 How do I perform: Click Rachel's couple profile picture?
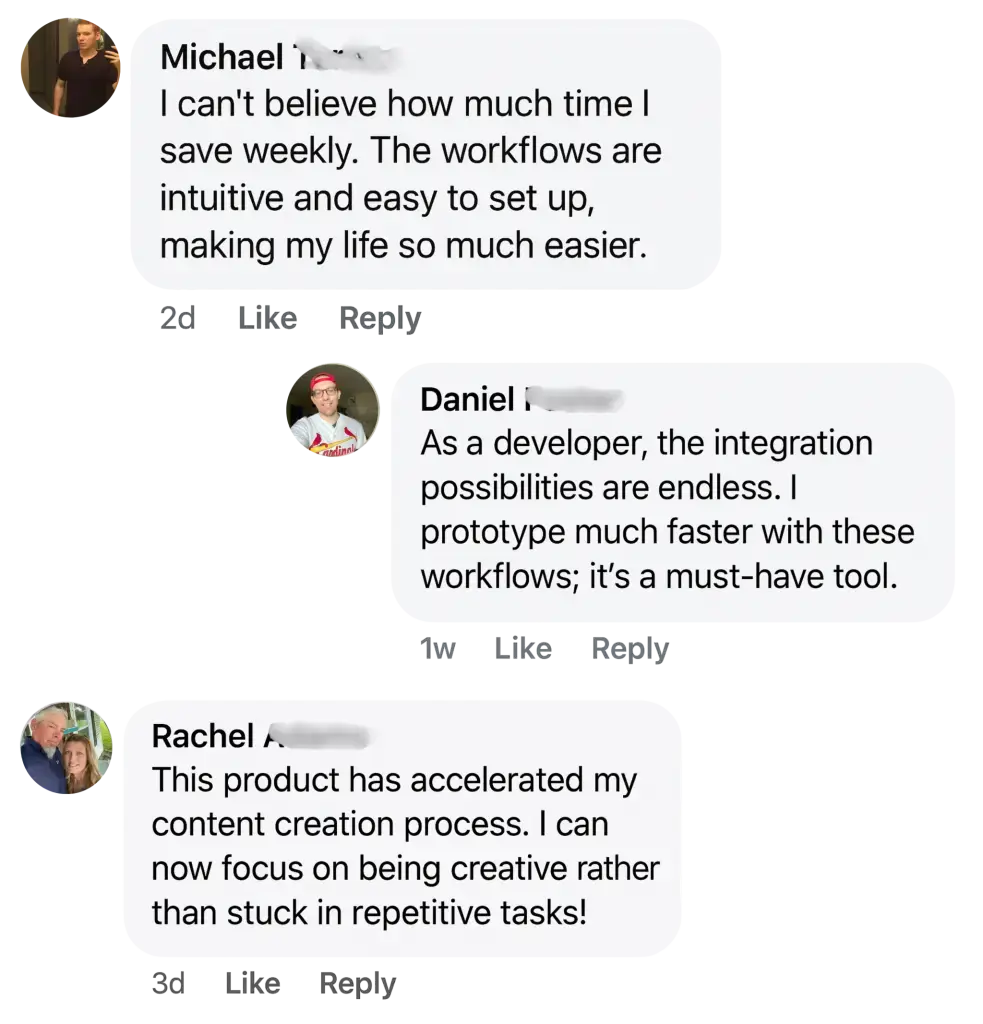point(66,749)
